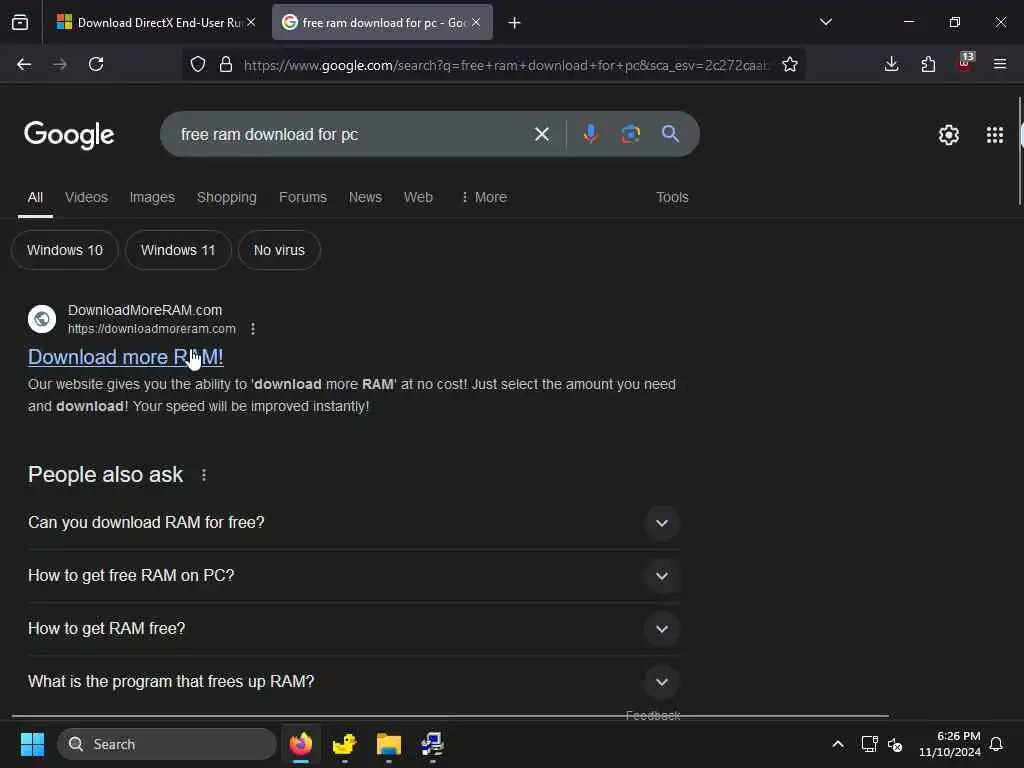This screenshot has width=1024, height=768.
Task: Click the Google logo
Action: (69, 135)
